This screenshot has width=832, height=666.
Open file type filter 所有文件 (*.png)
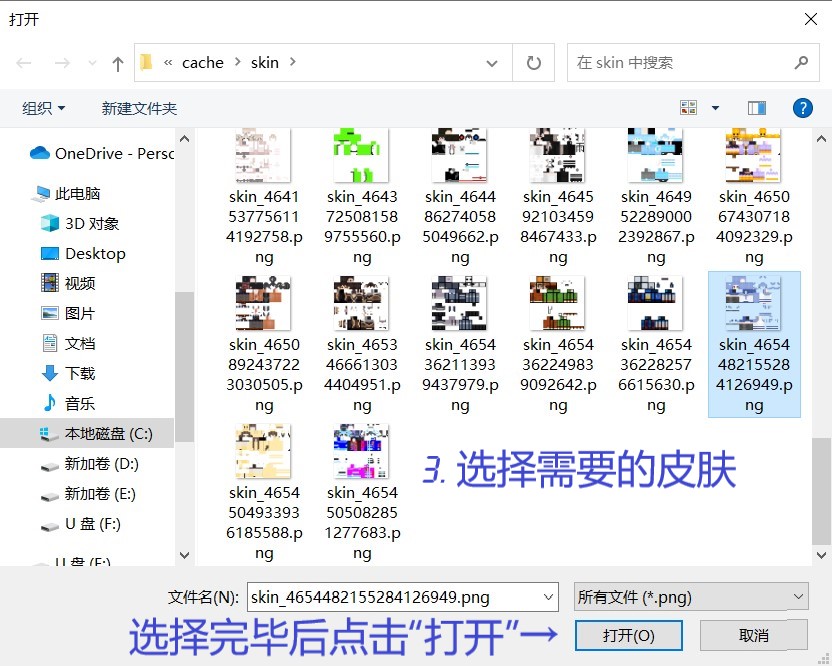(691, 597)
